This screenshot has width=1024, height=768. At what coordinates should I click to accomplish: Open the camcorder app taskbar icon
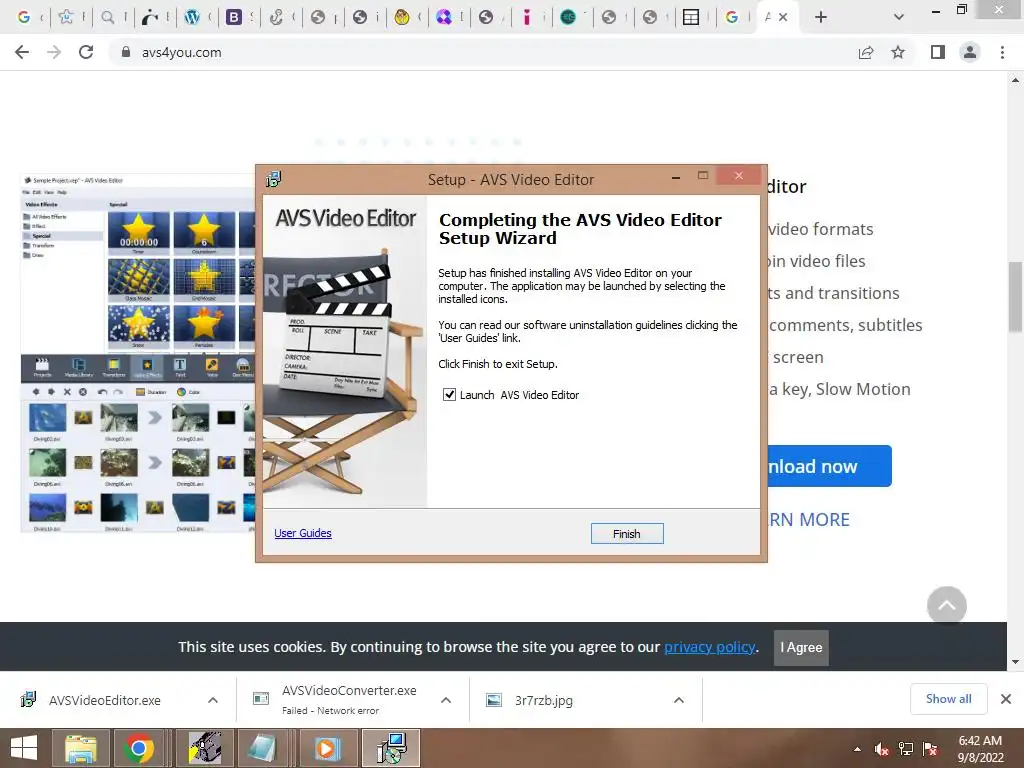click(204, 748)
